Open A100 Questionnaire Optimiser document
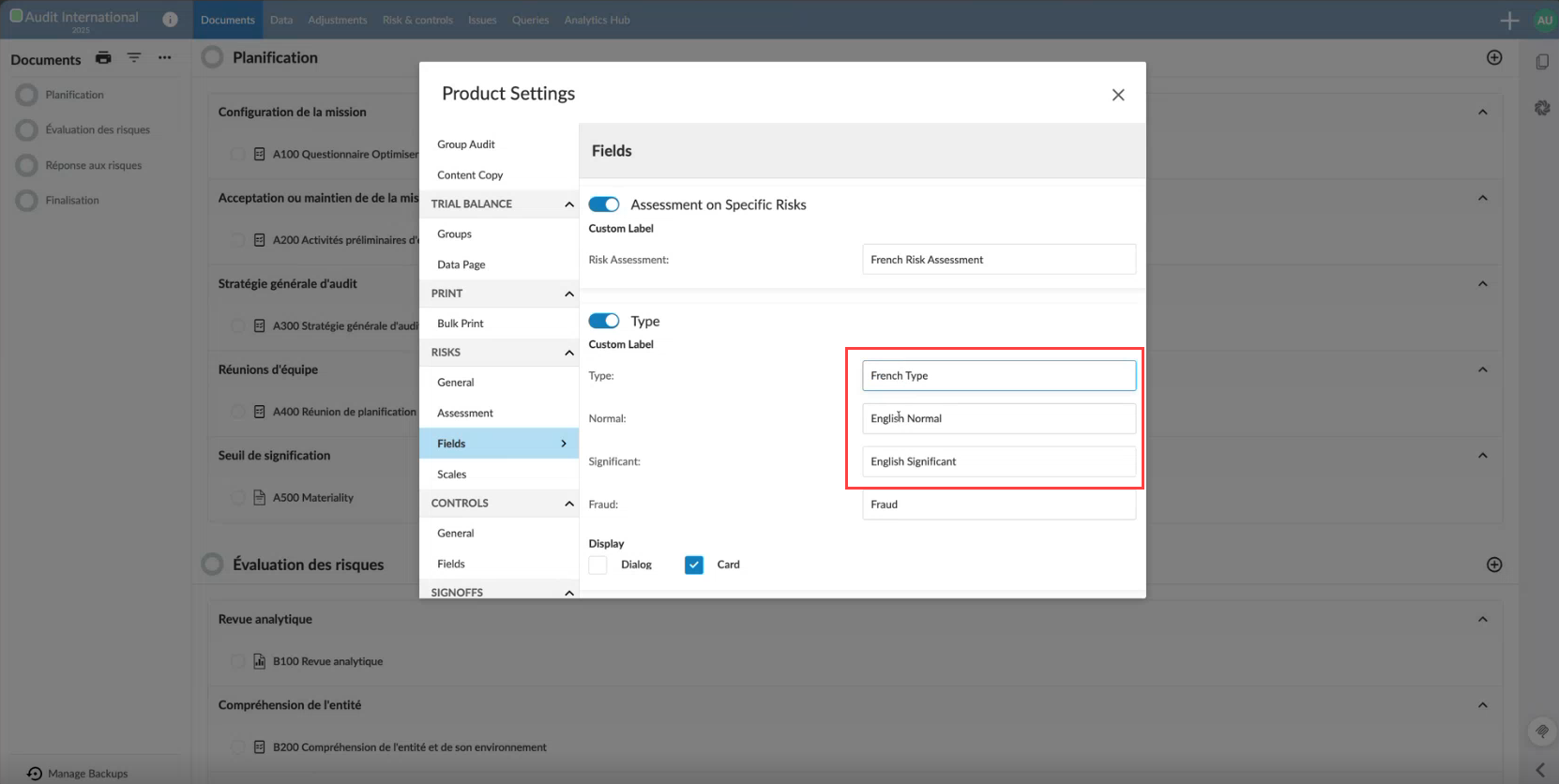Viewport: 1559px width, 784px height. (x=345, y=154)
